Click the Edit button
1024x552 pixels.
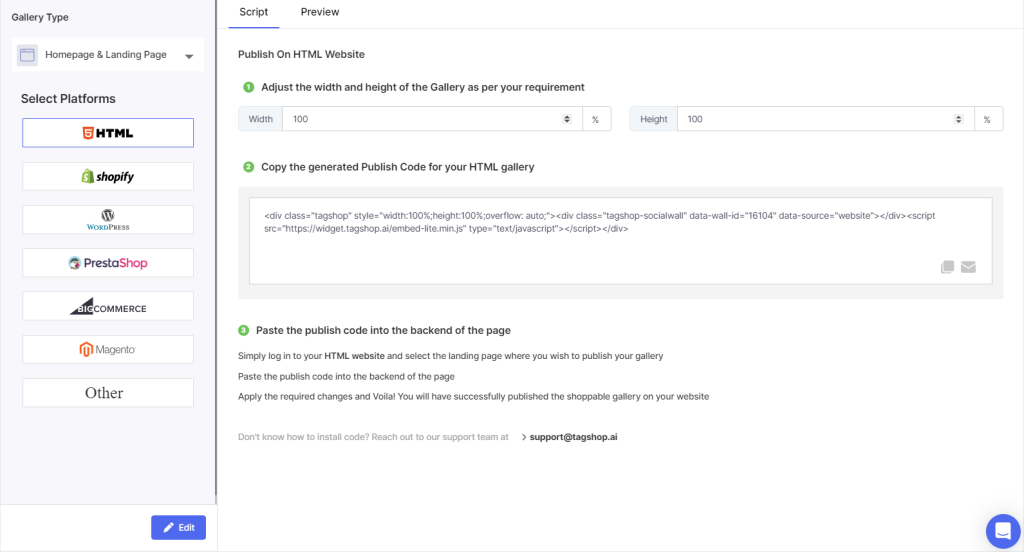pos(178,527)
